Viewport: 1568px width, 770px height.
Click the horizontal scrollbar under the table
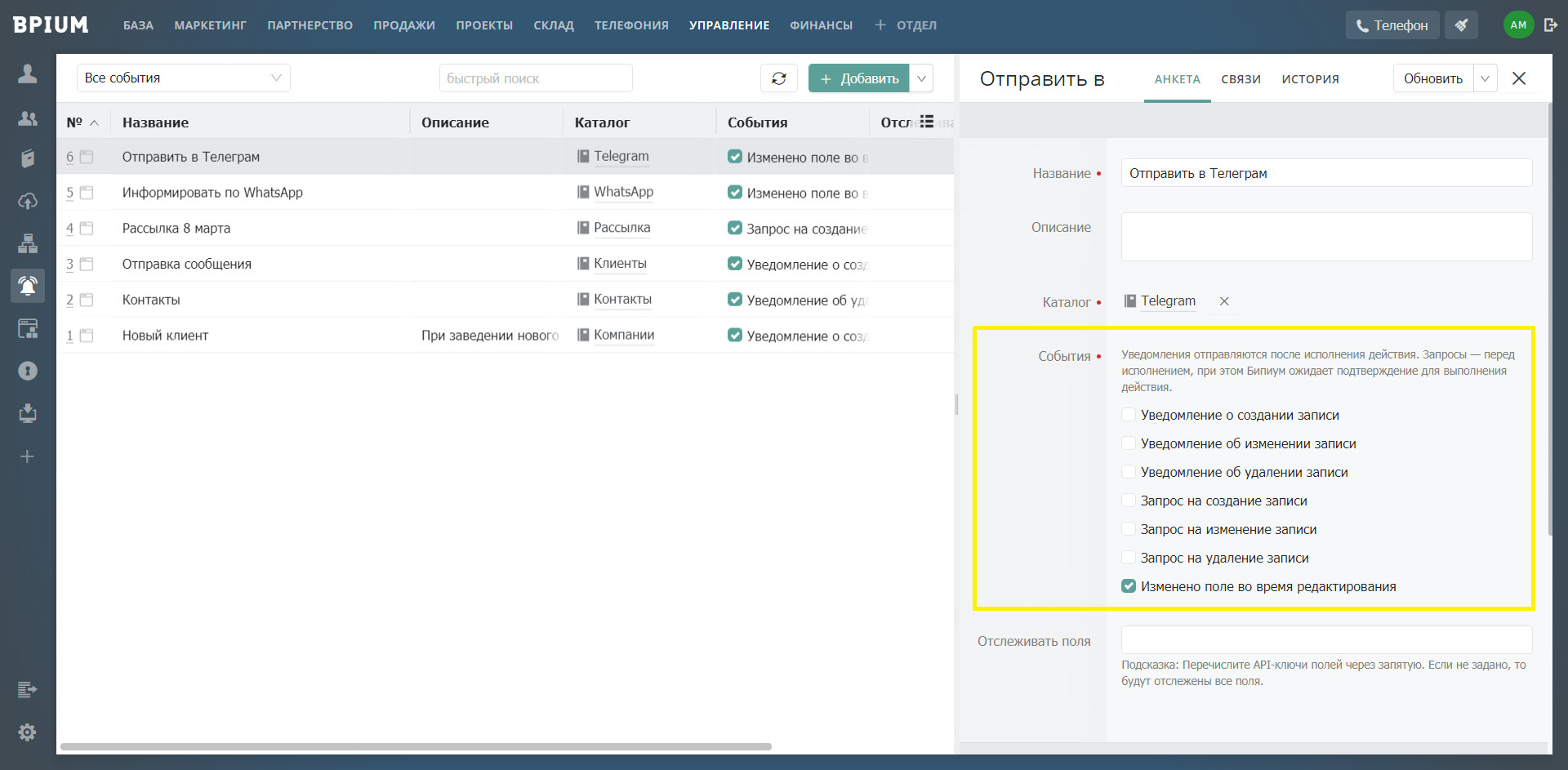[x=416, y=746]
